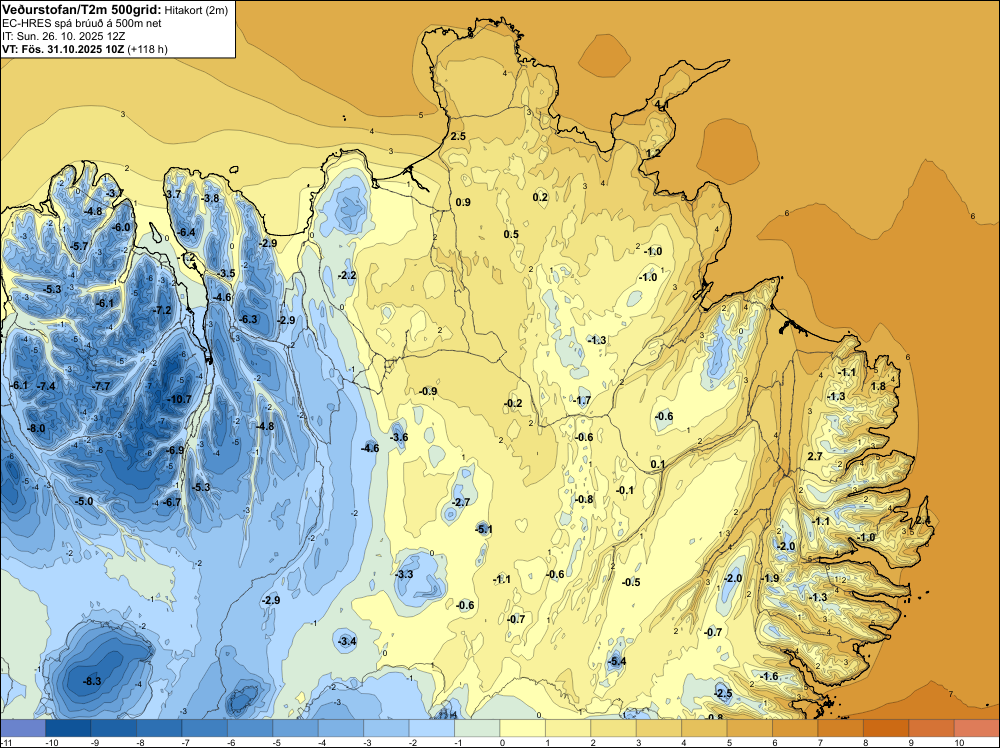Pick the legend swatch between -4 and -3

click(341, 728)
